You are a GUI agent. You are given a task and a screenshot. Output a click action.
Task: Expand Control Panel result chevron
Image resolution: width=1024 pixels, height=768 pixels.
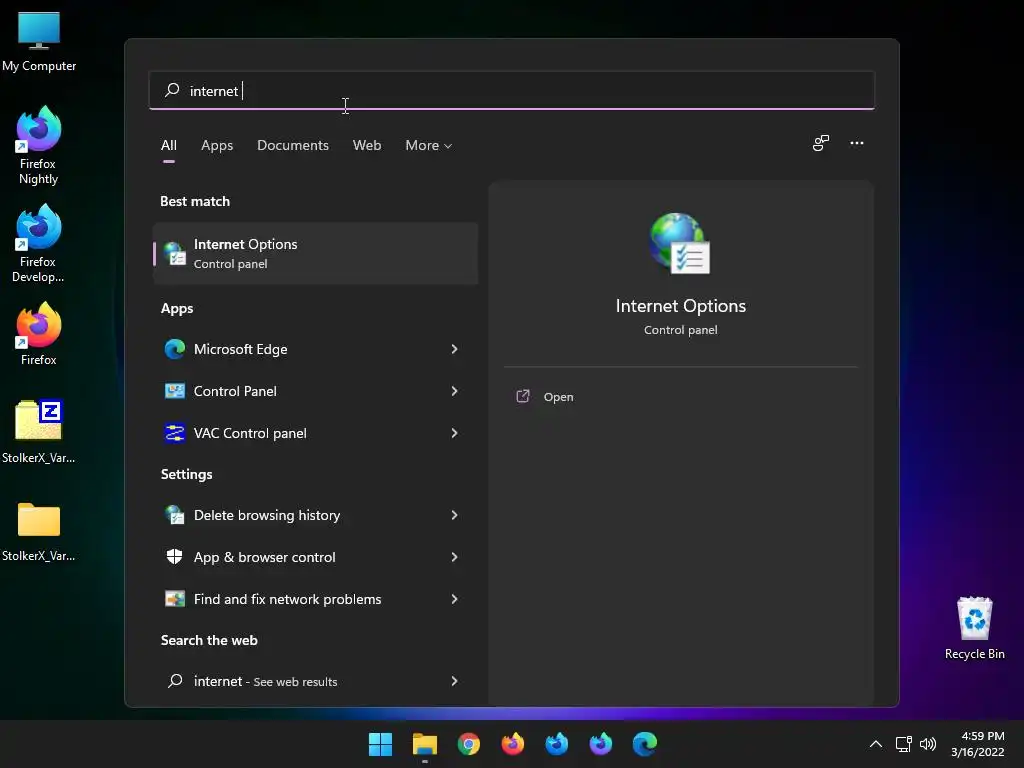[455, 391]
